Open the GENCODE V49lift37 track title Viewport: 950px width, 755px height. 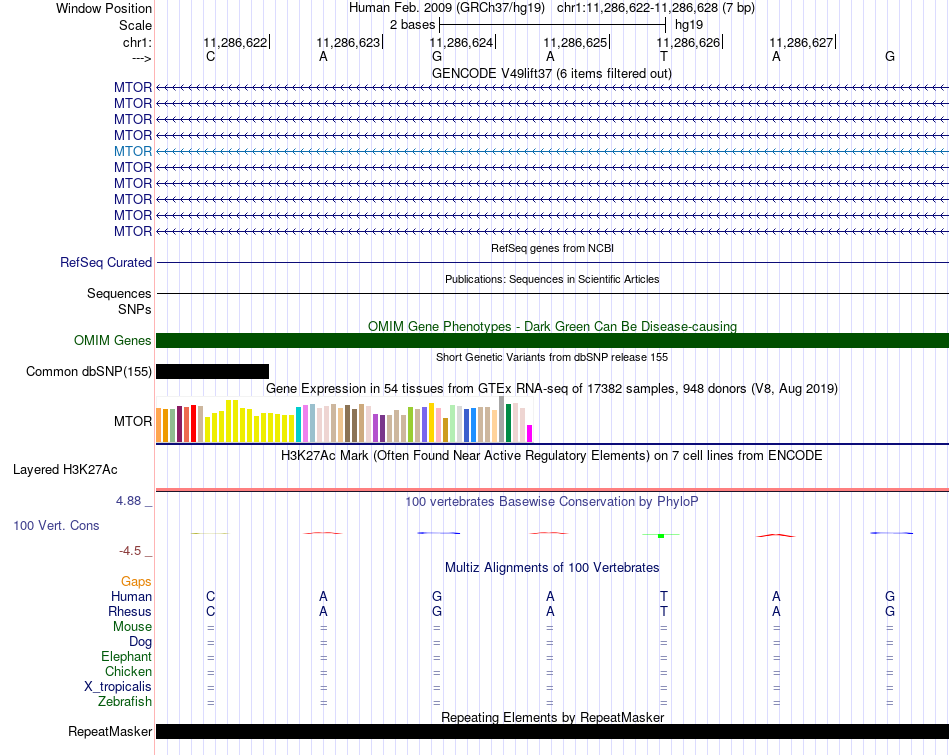(551, 73)
